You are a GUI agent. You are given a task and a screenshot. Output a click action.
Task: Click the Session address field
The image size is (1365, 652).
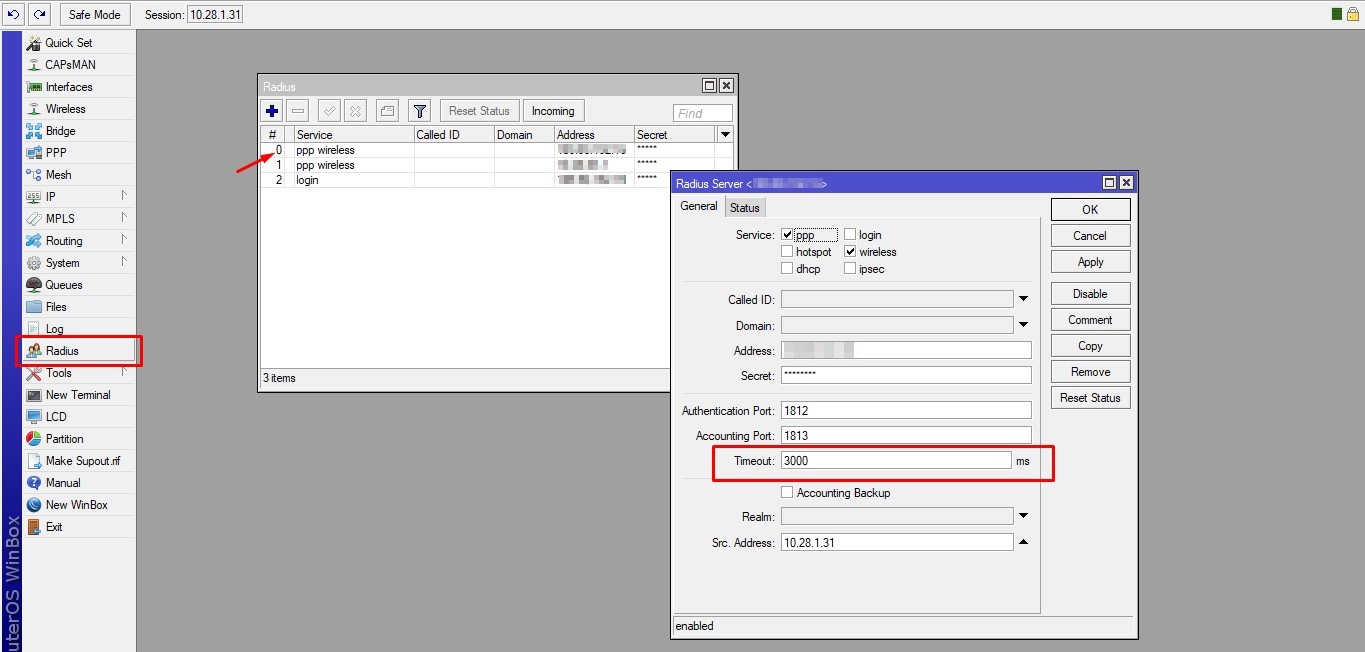tap(215, 15)
